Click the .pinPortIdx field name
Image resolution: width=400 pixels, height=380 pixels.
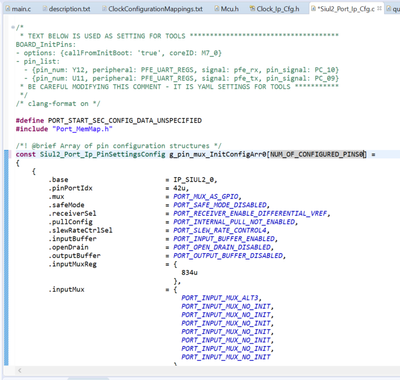tap(70, 188)
